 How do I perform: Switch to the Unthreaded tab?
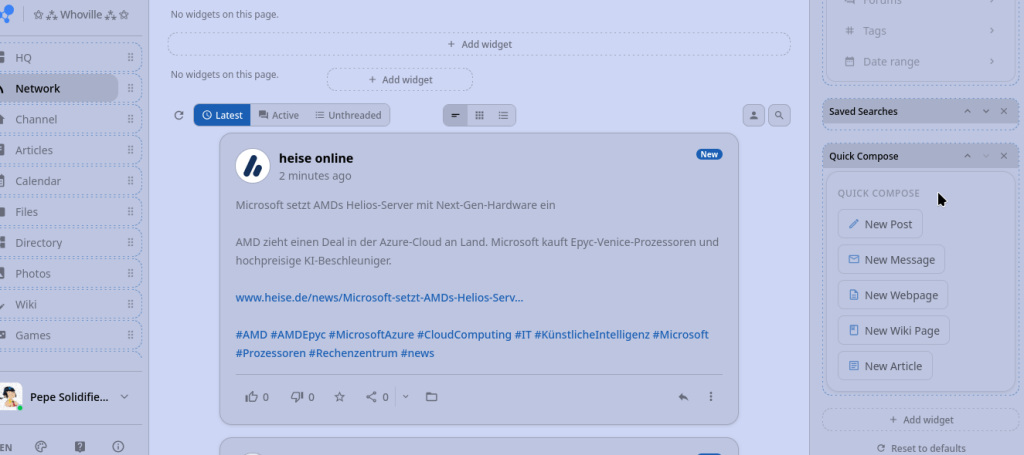[348, 115]
